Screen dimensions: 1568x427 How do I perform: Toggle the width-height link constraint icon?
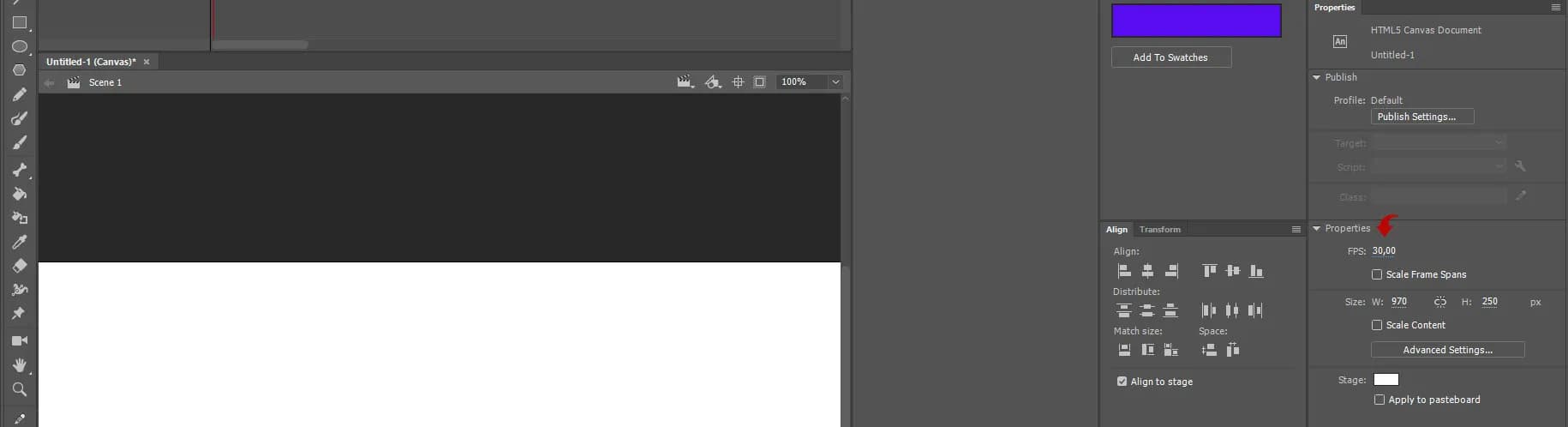(1440, 302)
